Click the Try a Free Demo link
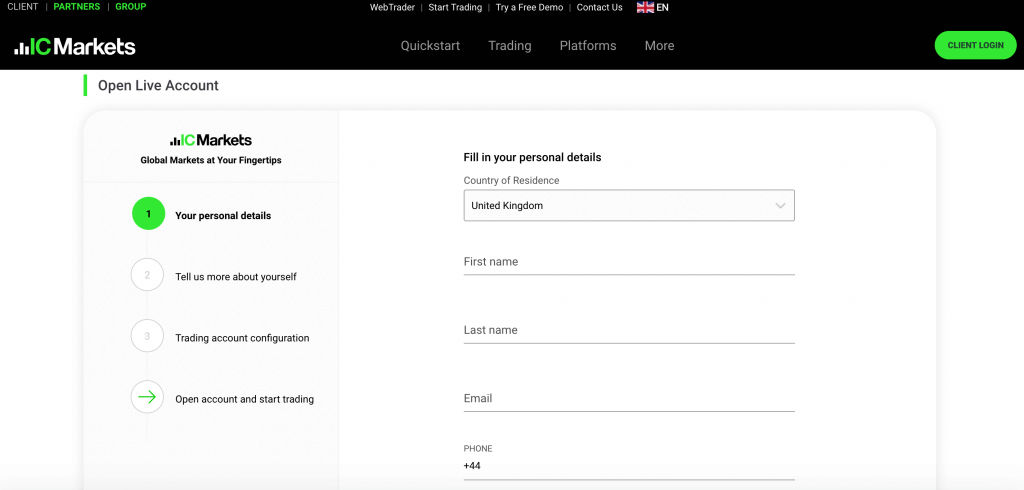This screenshot has height=490, width=1024. coord(530,7)
